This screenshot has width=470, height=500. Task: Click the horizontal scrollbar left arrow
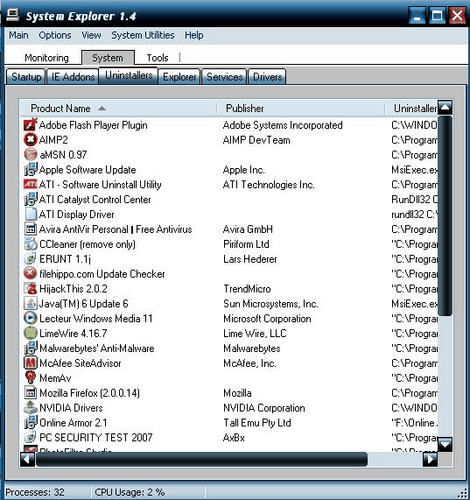(27, 460)
